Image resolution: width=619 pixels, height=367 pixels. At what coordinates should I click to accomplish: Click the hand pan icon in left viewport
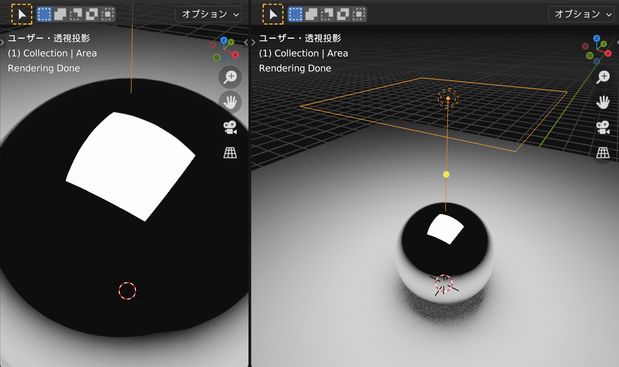230,102
